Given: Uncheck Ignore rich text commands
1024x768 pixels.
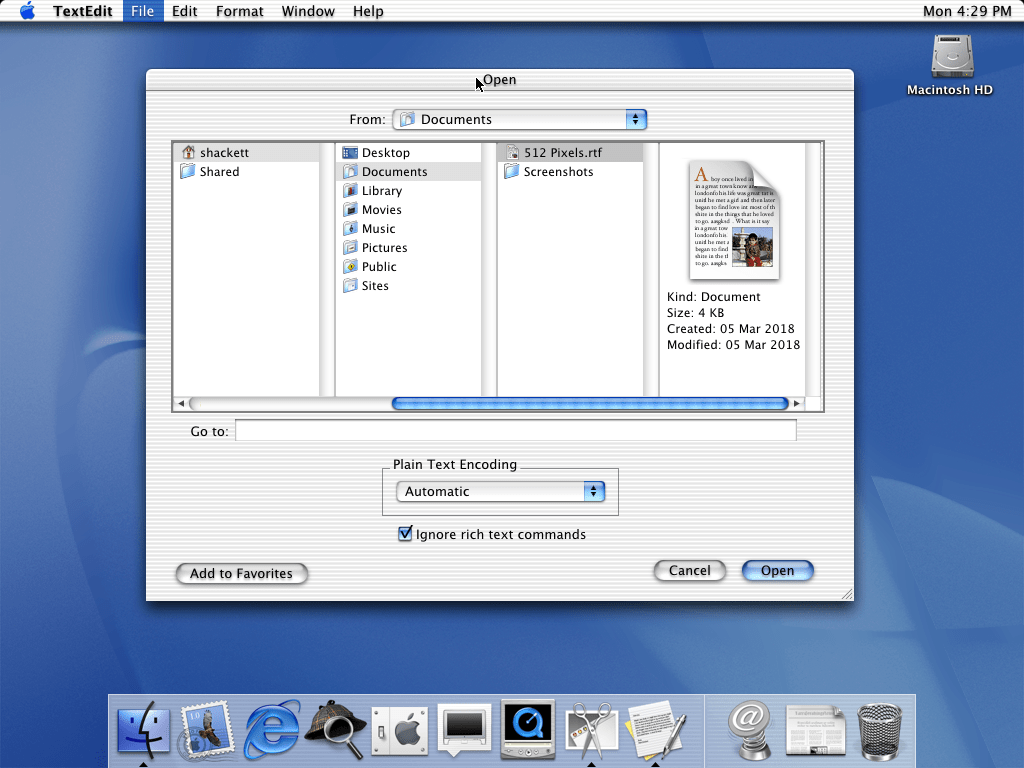Looking at the screenshot, I should click(x=405, y=534).
